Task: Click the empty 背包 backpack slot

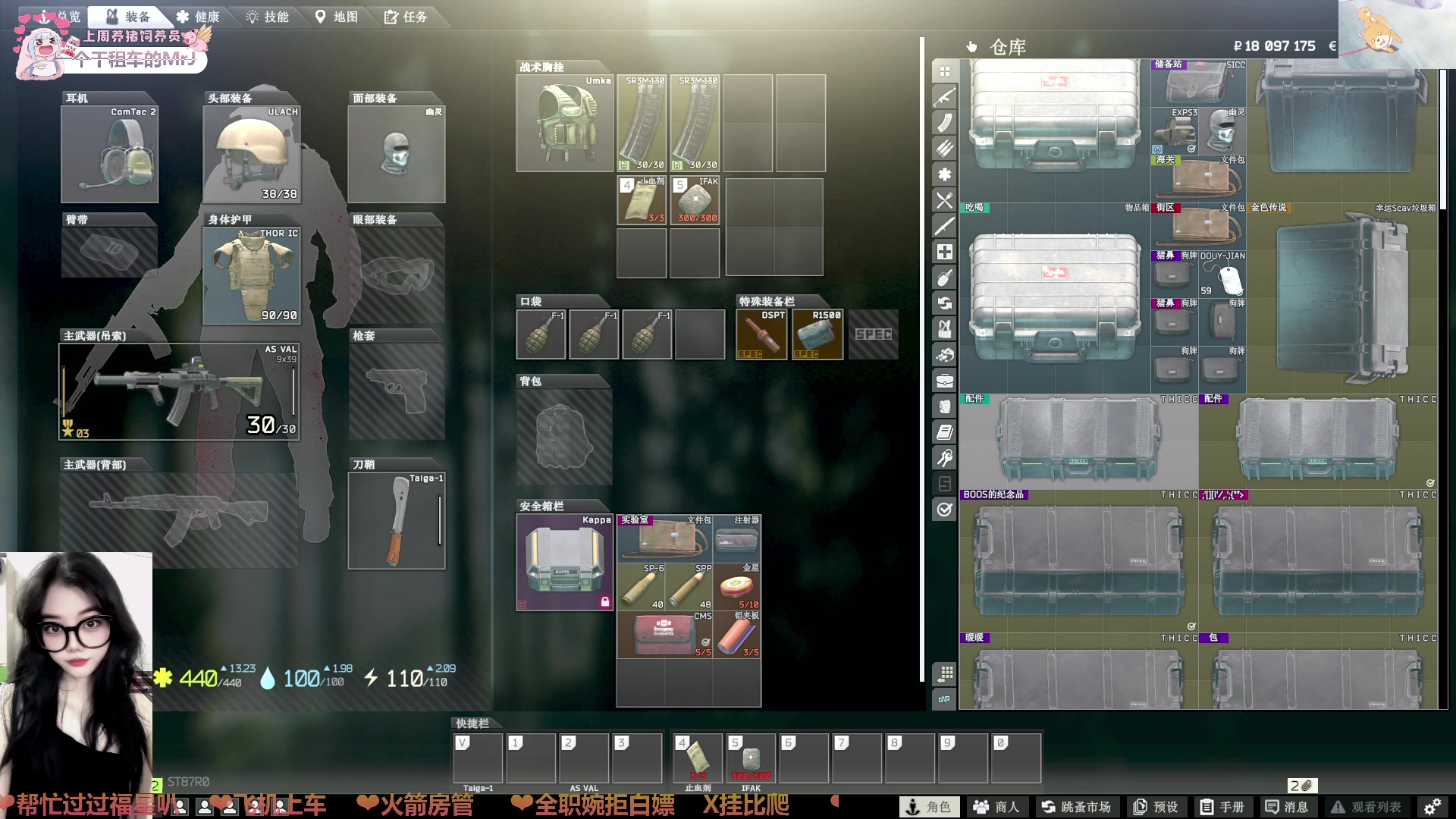Action: pyautogui.click(x=564, y=437)
